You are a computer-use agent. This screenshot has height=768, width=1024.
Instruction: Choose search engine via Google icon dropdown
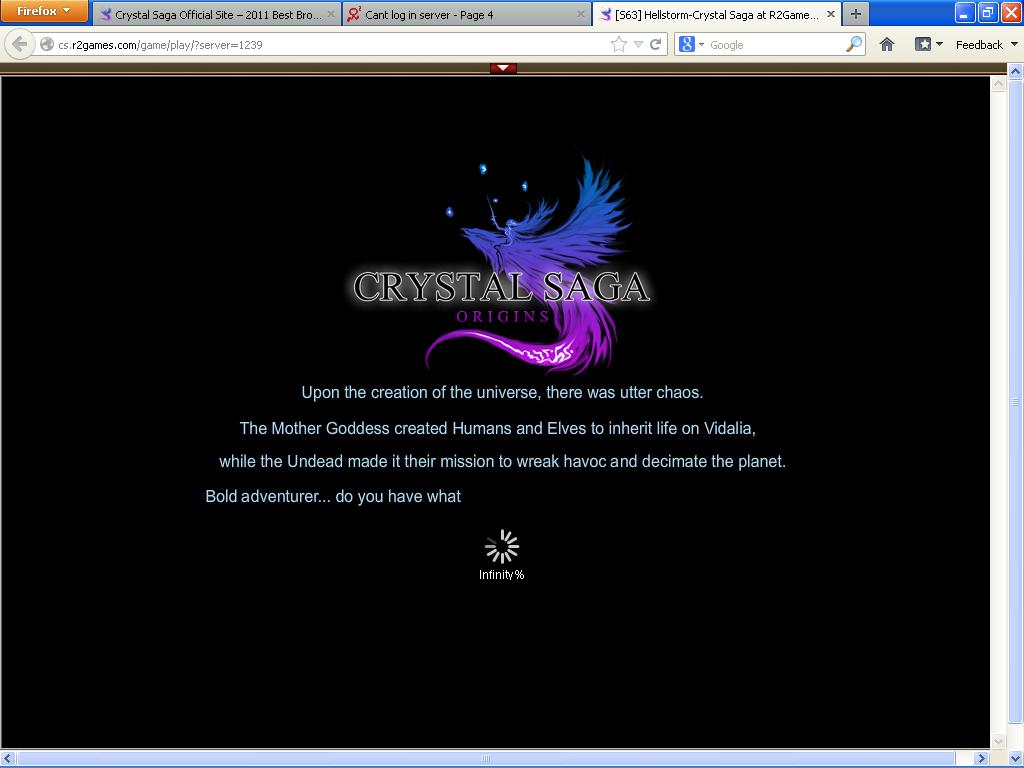point(691,44)
